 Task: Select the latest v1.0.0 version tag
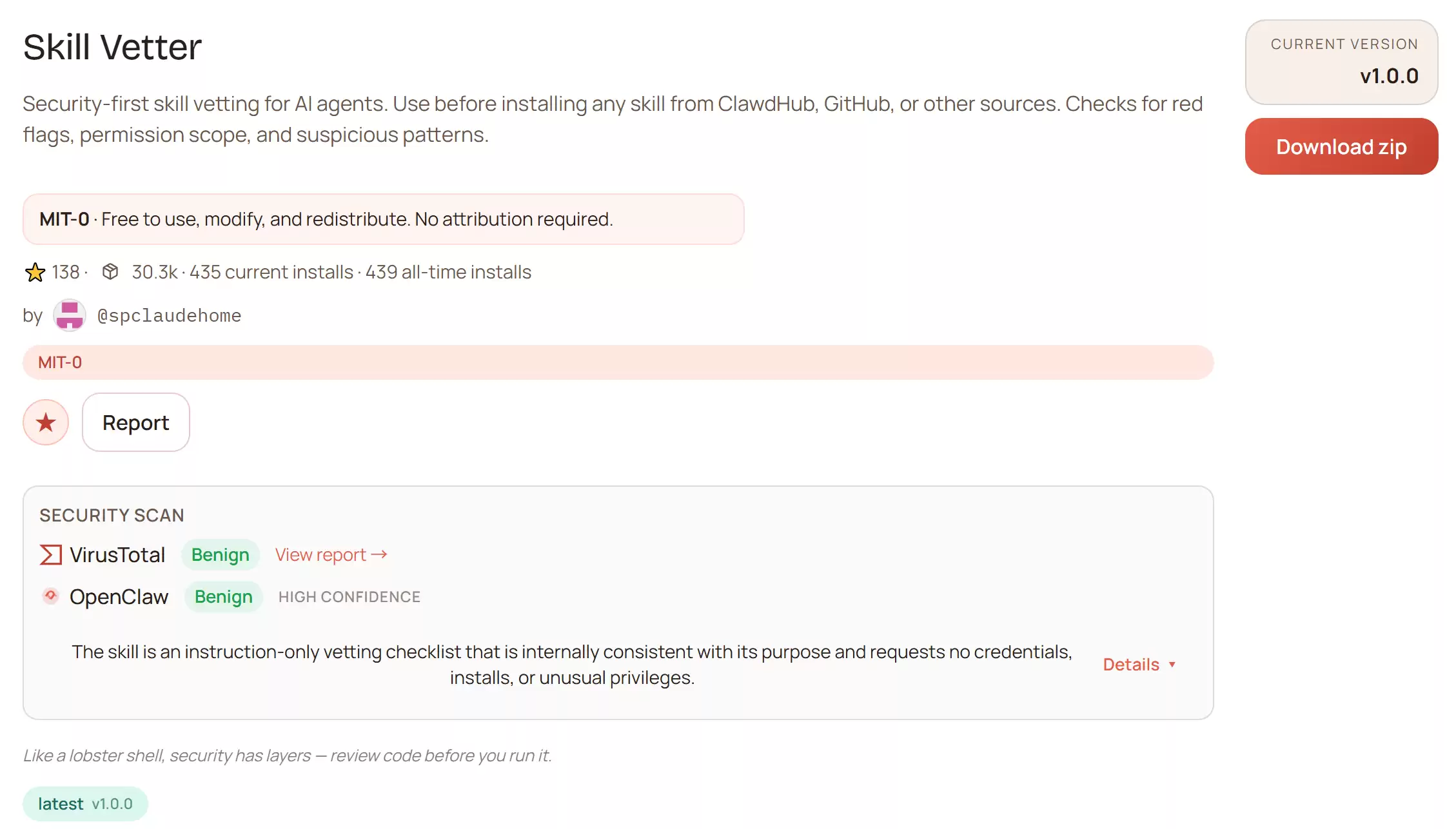(x=85, y=804)
